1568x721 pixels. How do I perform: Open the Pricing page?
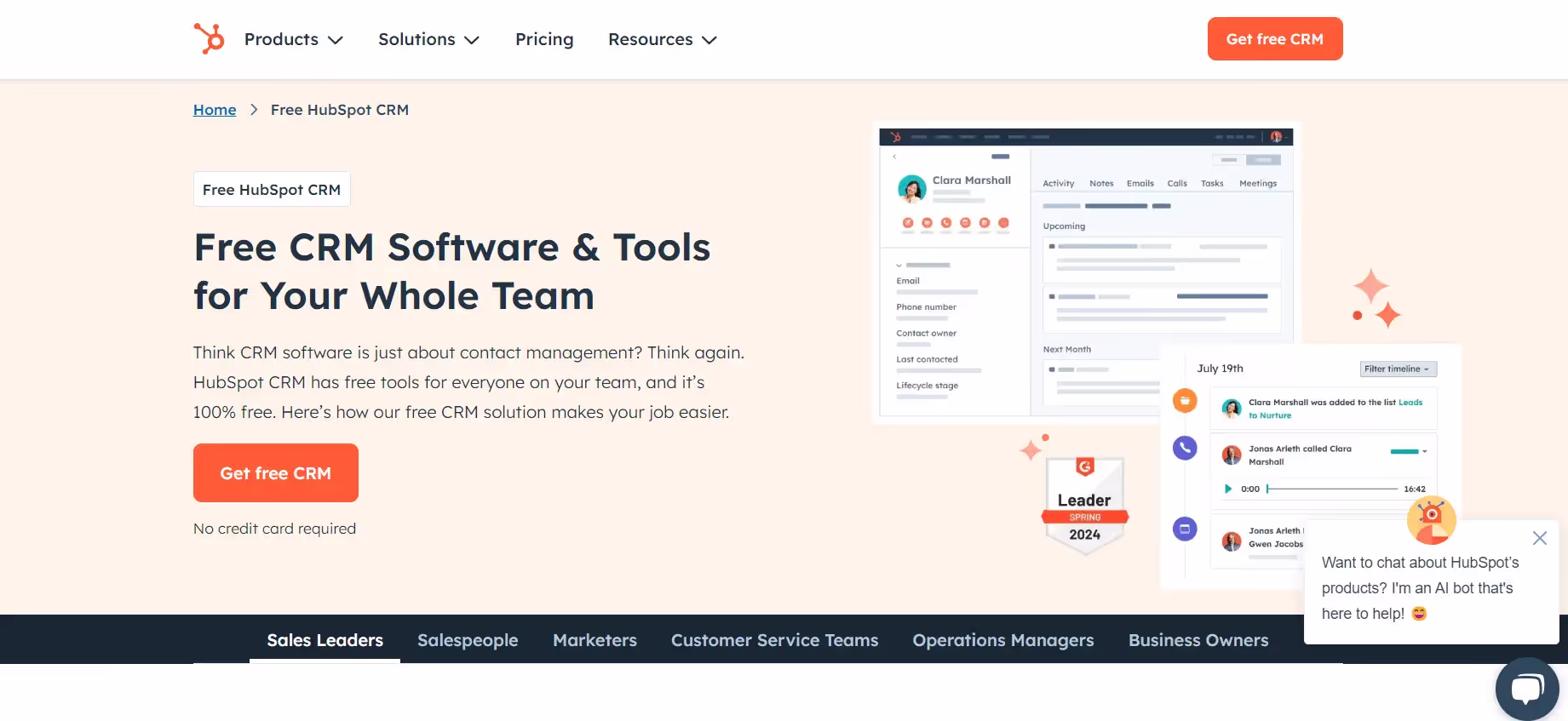[x=544, y=39]
